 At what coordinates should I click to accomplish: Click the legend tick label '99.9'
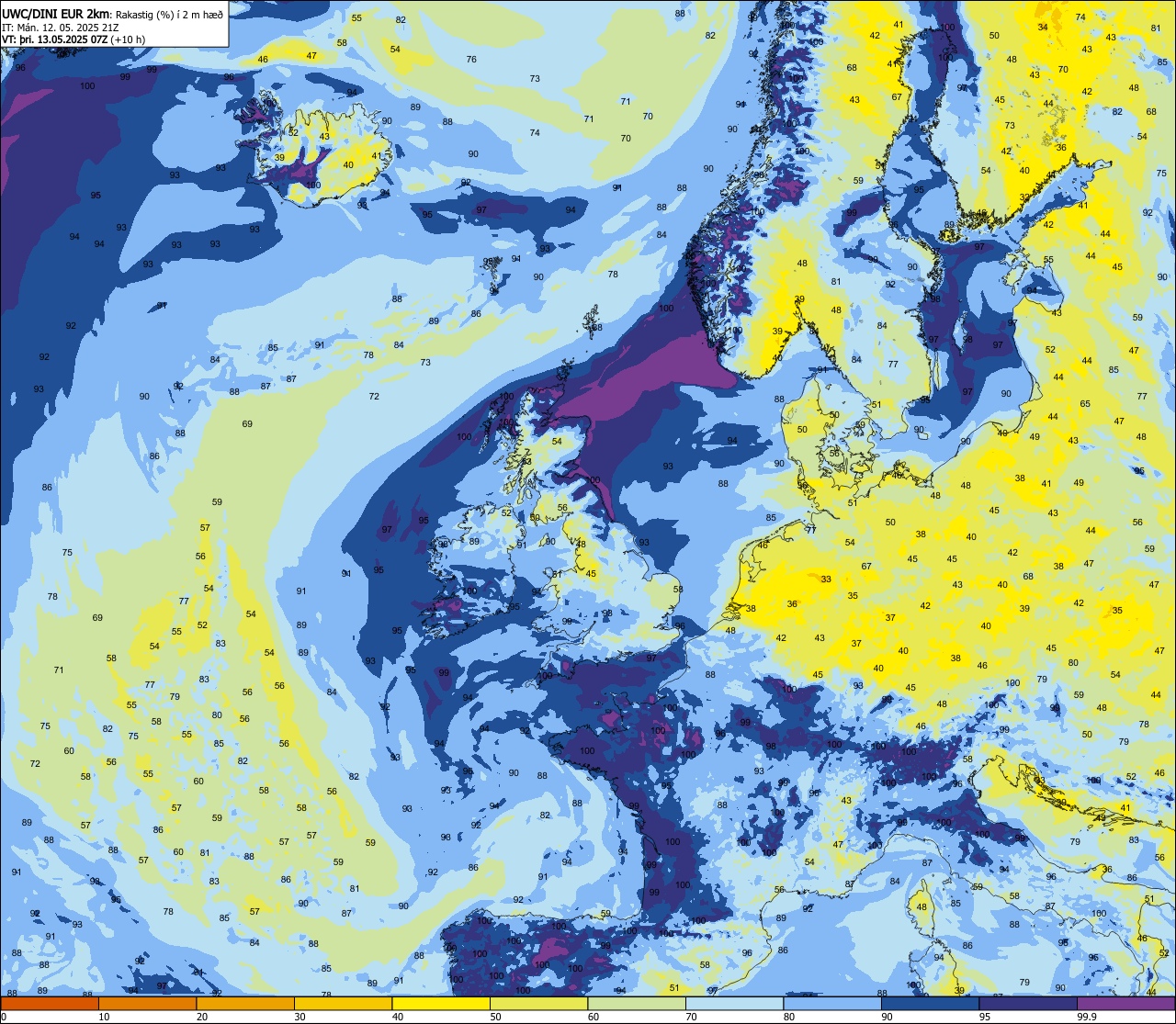(1089, 1017)
